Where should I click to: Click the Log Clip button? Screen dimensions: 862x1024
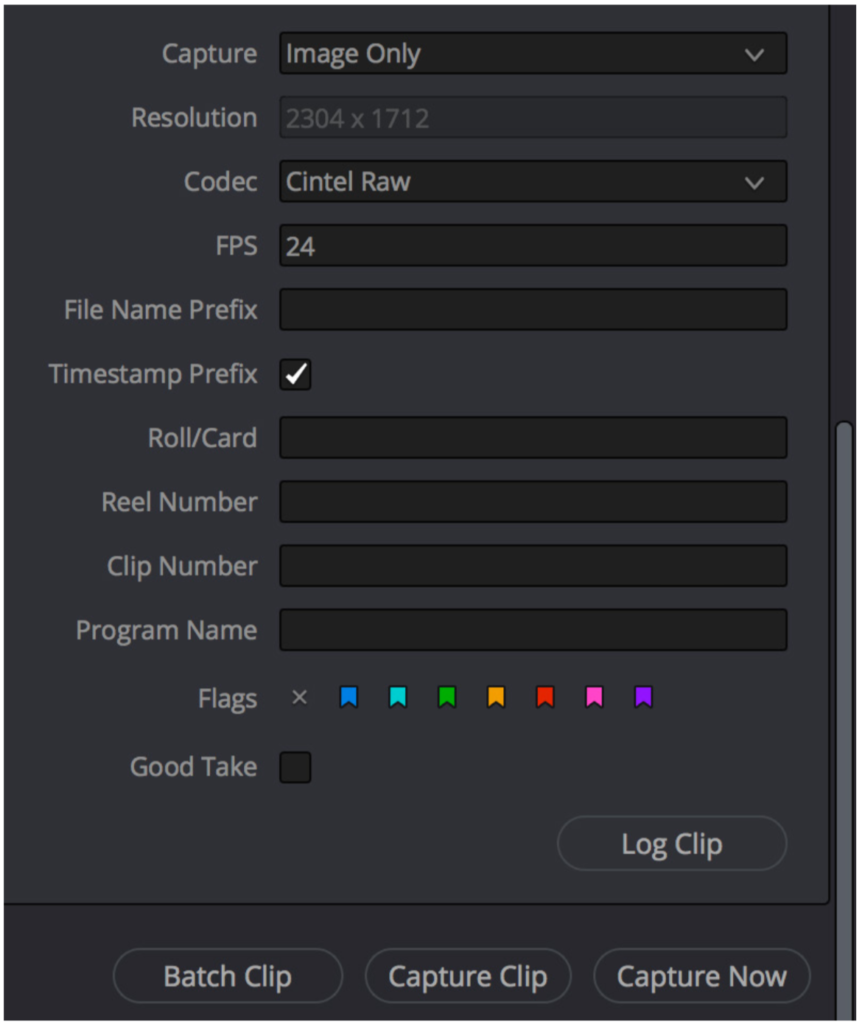(x=672, y=844)
